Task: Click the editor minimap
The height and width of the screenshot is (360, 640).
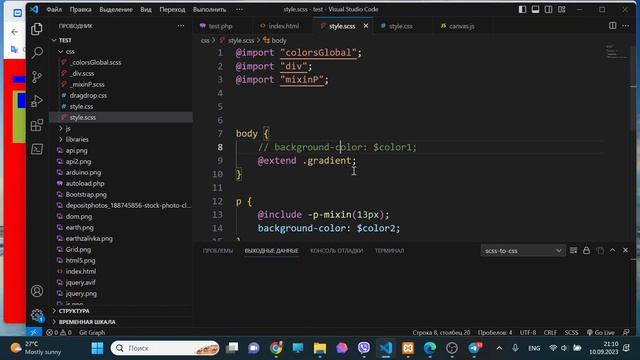Action: [616, 51]
